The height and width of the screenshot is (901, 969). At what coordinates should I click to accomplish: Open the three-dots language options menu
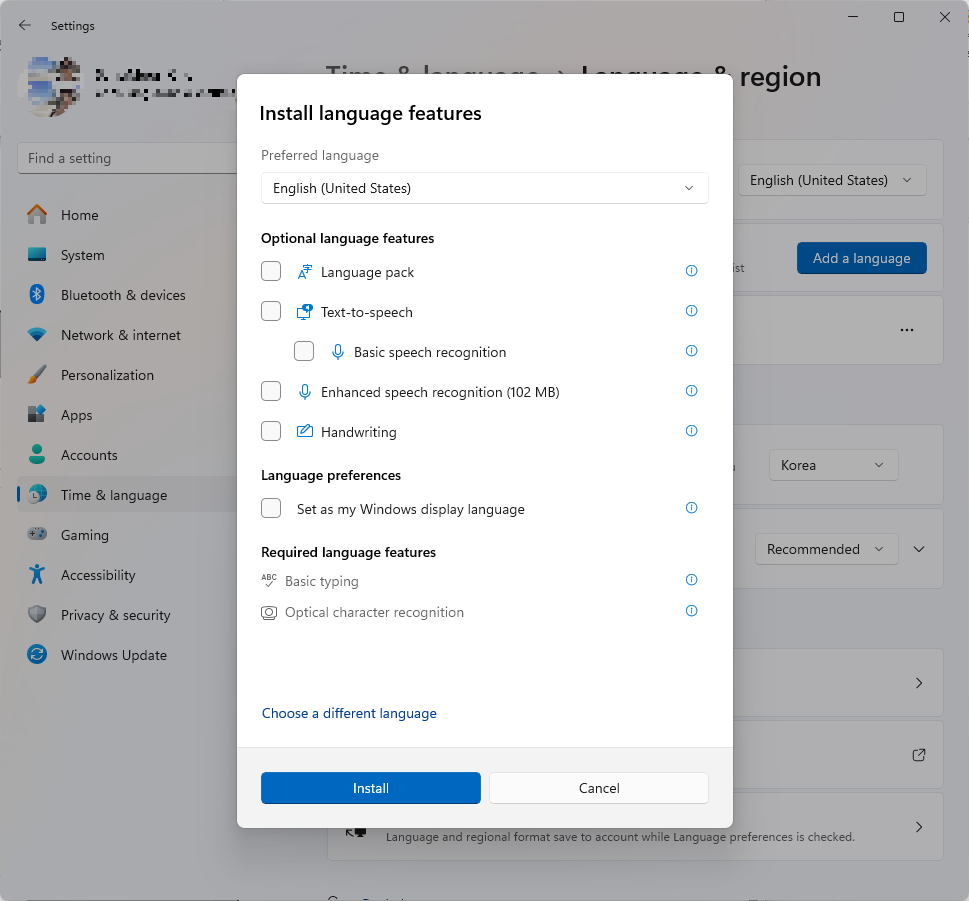tap(907, 330)
